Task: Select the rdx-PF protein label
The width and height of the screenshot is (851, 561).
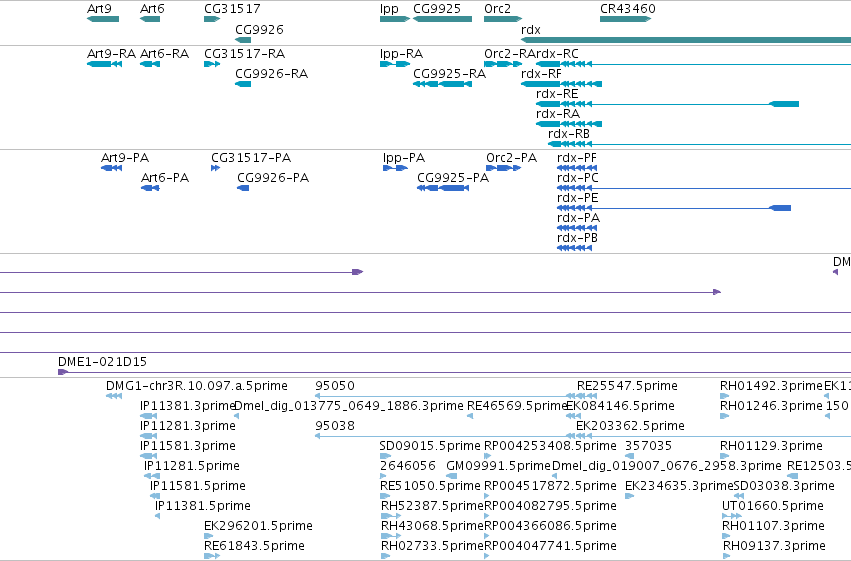Action: [577, 158]
